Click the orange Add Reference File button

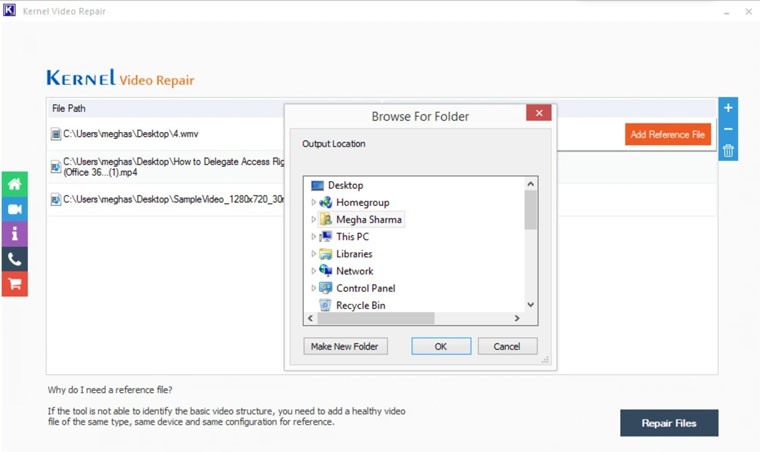tap(667, 135)
